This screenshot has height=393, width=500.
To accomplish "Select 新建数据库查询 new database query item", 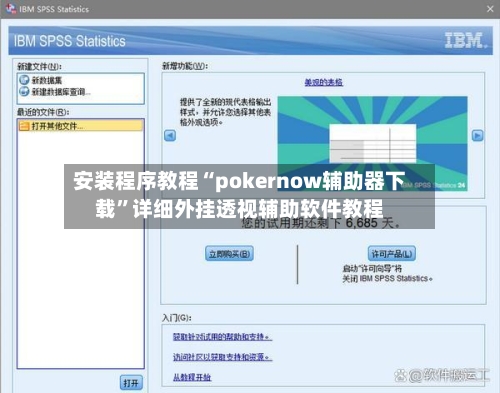I will (x=61, y=91).
